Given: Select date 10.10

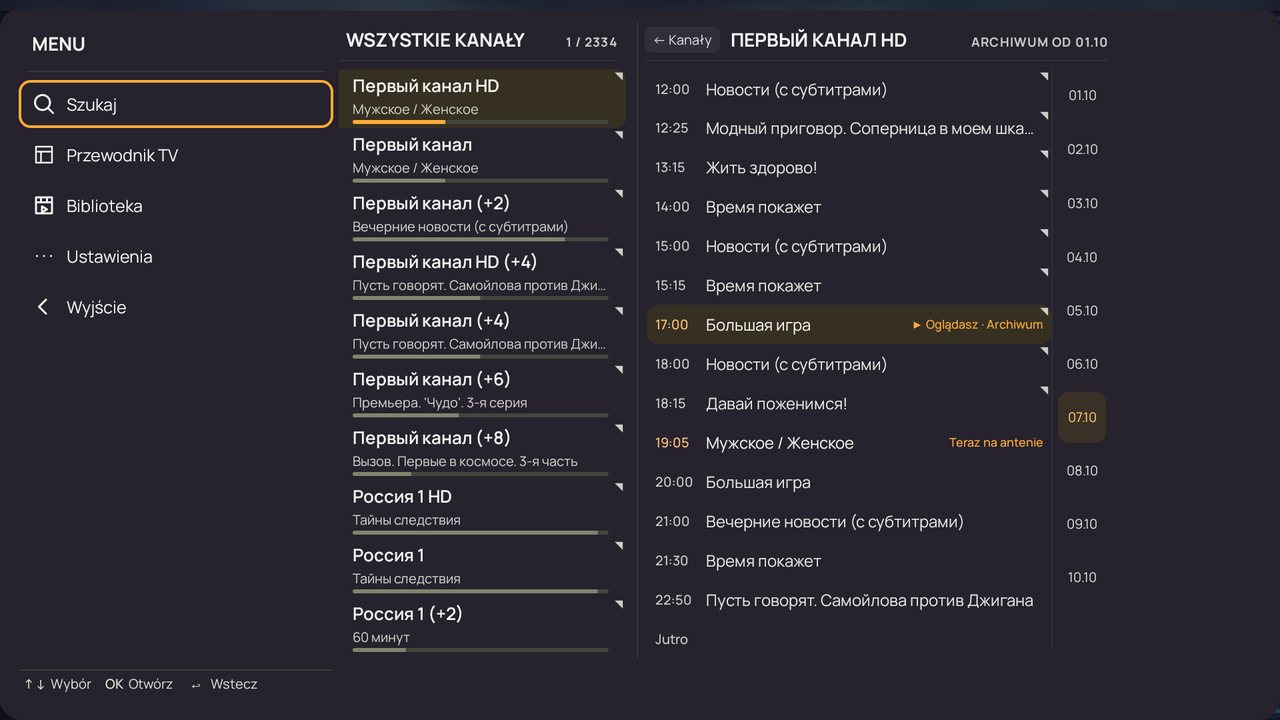Looking at the screenshot, I should click(1082, 578).
